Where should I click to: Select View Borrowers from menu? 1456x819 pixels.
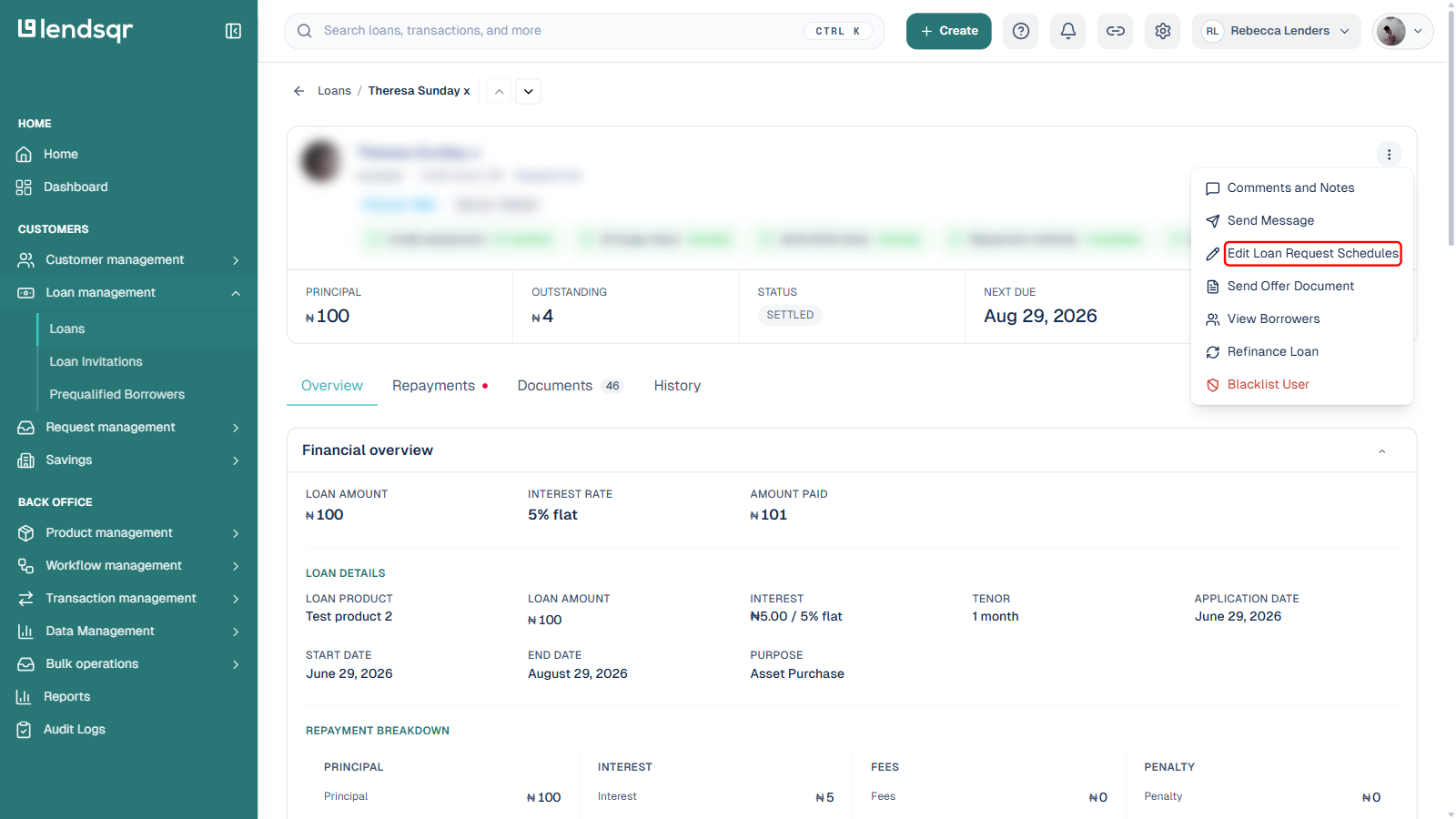click(1301, 318)
